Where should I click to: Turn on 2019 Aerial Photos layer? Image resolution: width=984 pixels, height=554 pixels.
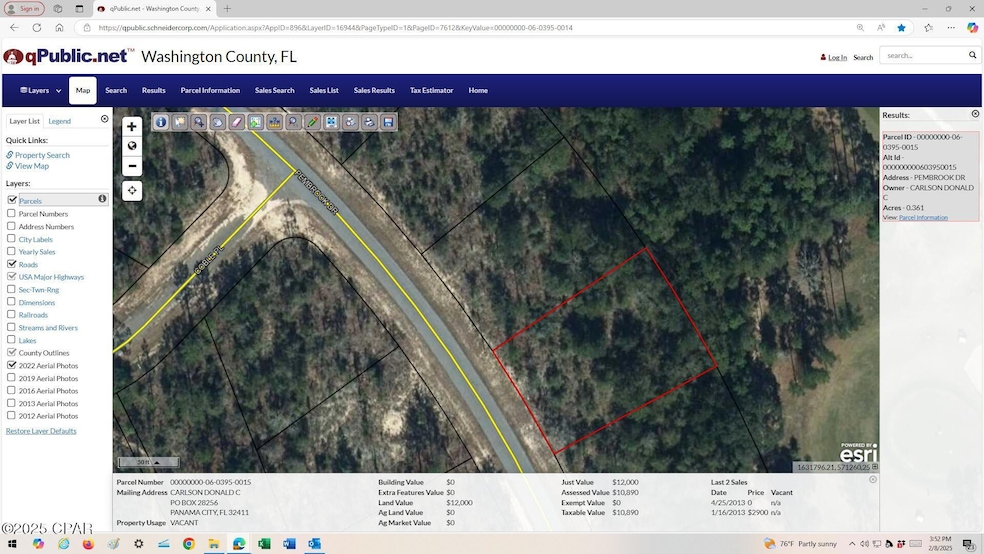point(11,378)
